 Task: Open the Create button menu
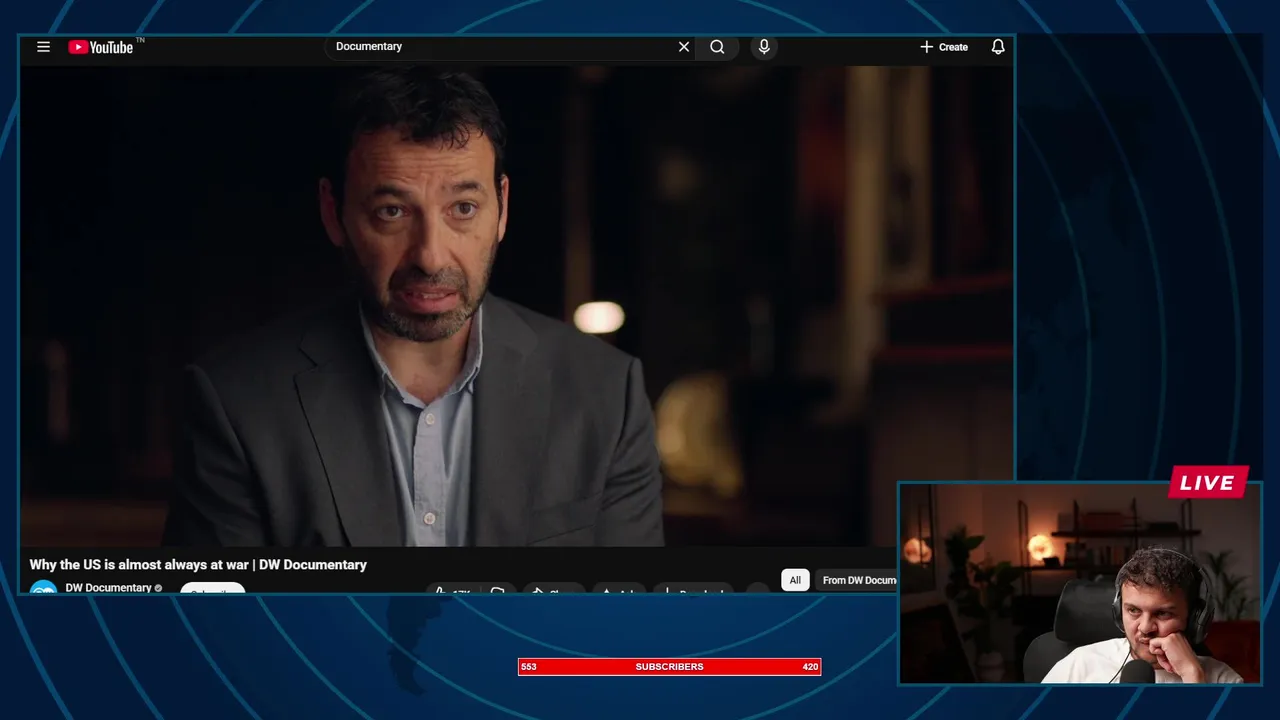944,47
